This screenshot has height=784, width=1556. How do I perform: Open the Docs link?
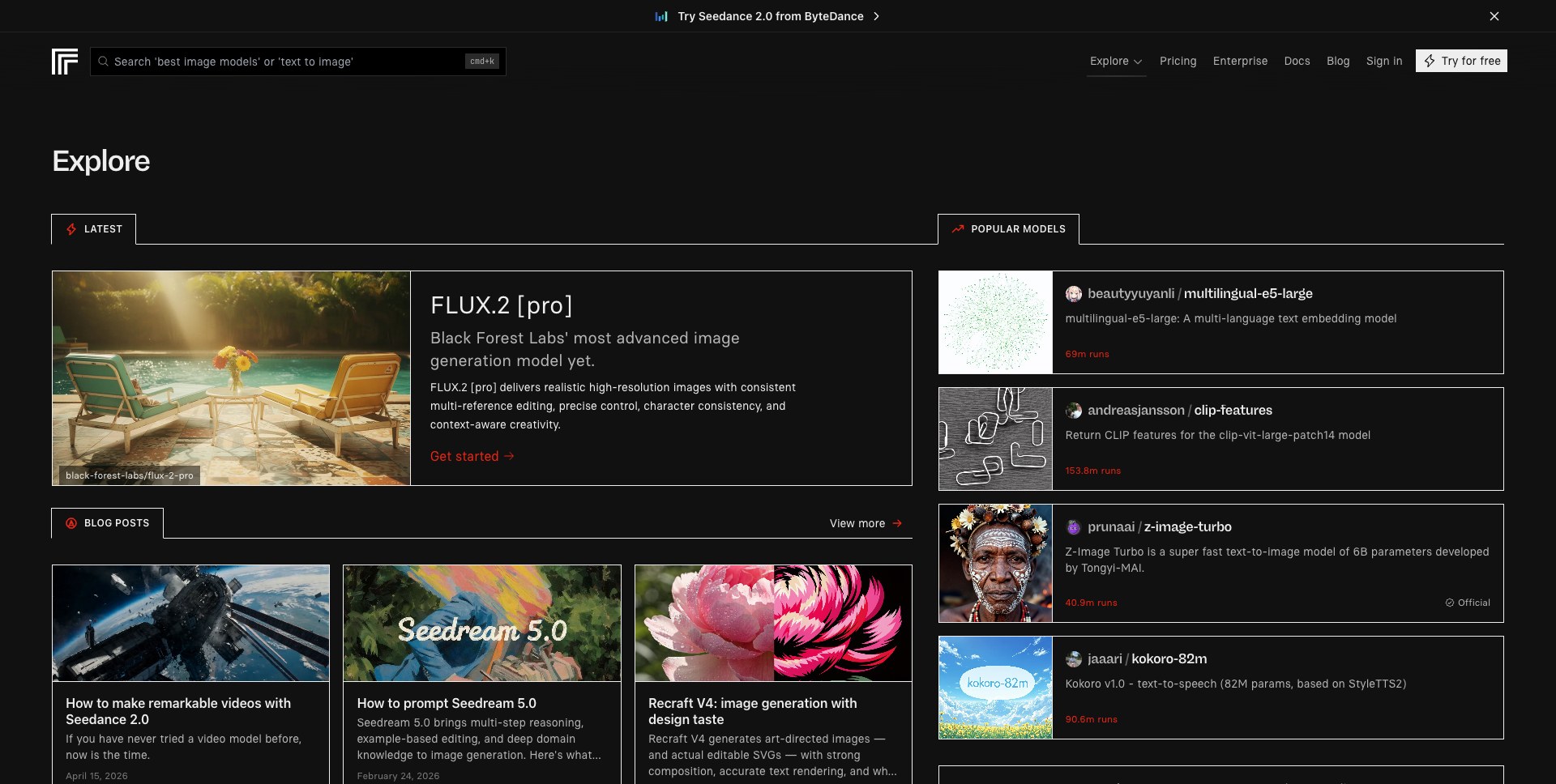click(x=1297, y=61)
